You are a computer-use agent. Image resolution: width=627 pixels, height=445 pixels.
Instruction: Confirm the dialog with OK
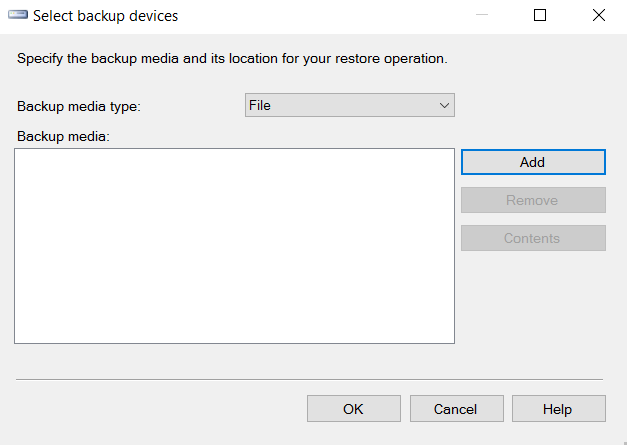pyautogui.click(x=353, y=409)
